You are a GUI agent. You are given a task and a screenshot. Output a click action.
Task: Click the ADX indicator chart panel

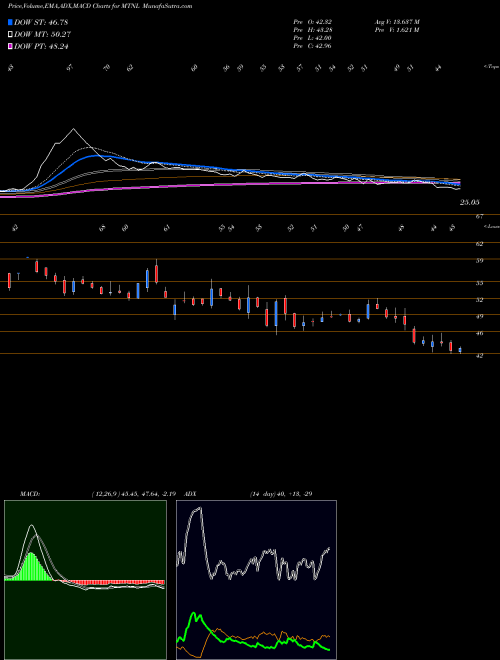tap(256, 580)
